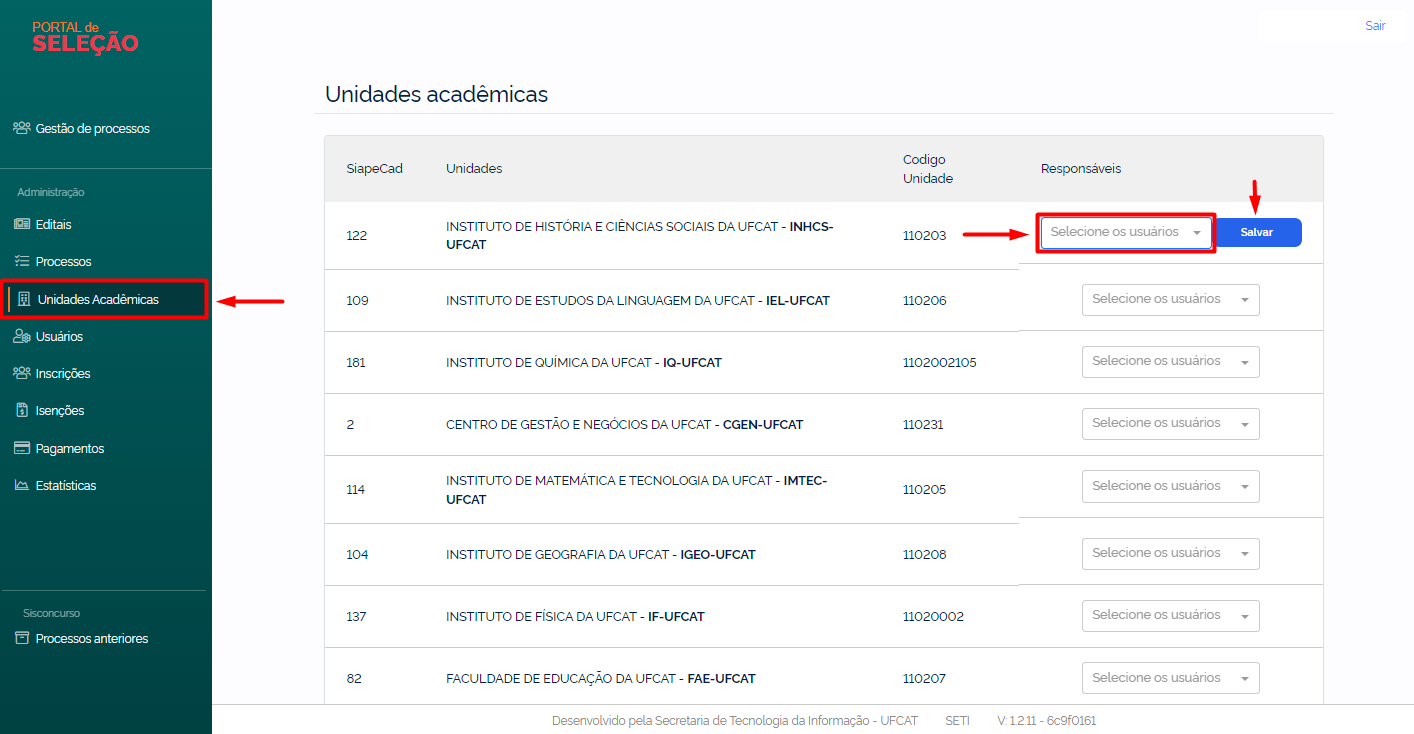Click the Codigo Unidade column header
1414x734 pixels.
pos(928,169)
